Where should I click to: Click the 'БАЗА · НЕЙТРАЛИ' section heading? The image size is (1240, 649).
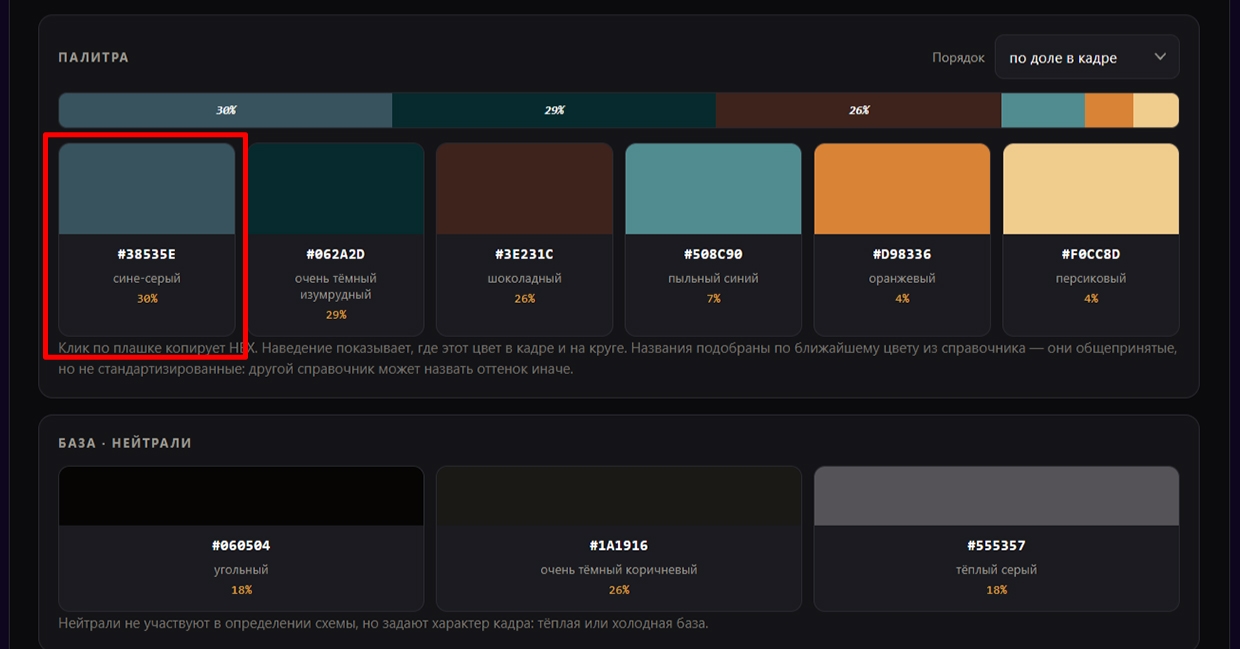125,443
